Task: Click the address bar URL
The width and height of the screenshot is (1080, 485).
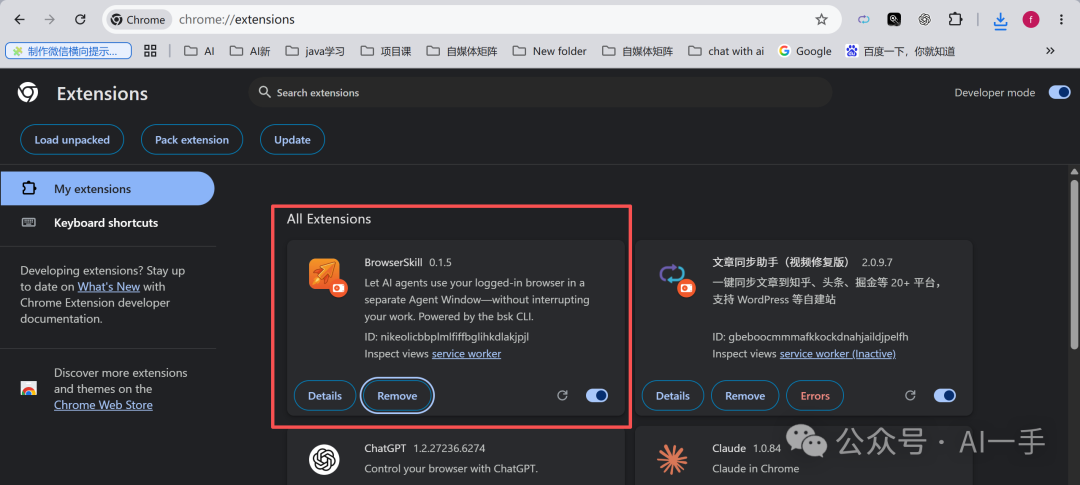Action: pyautogui.click(x=237, y=19)
